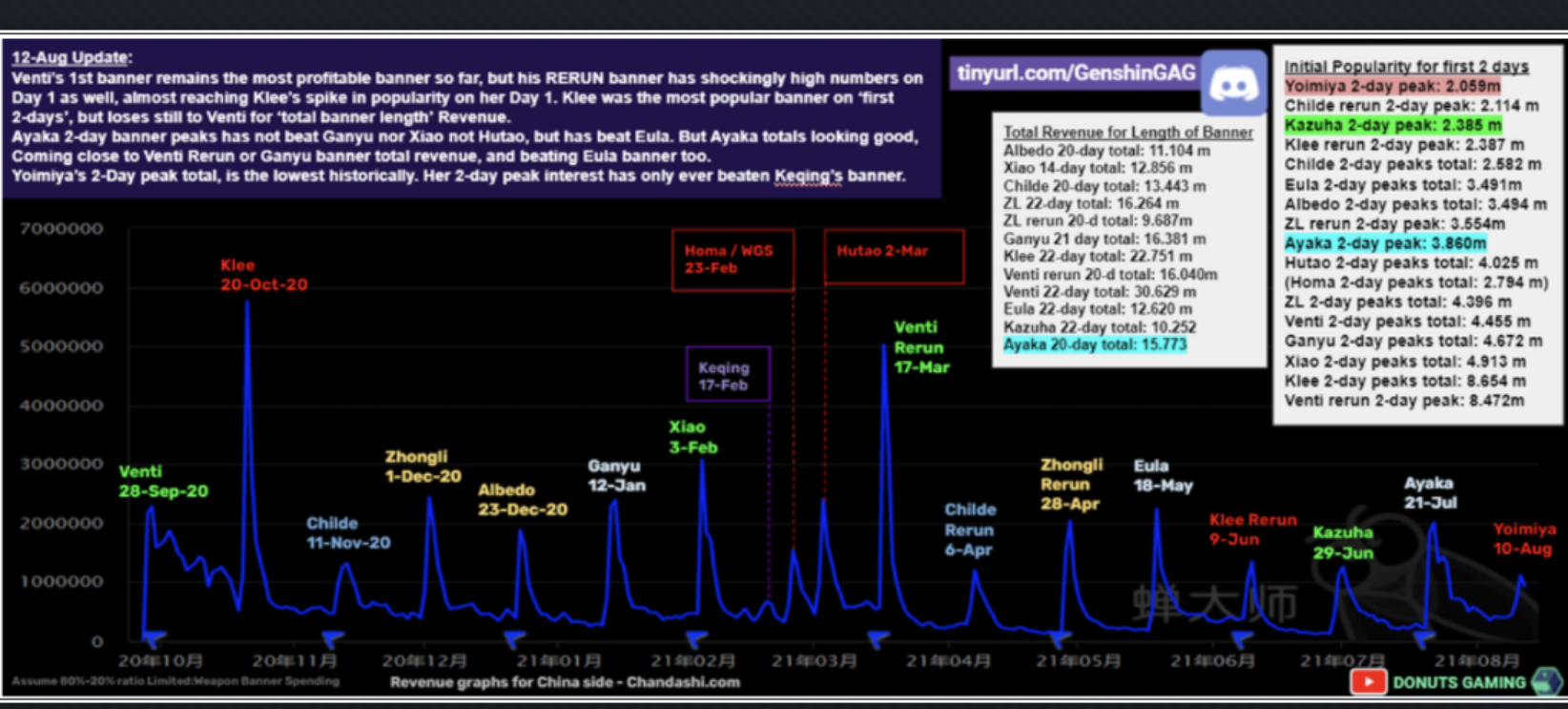The width and height of the screenshot is (1568, 709).
Task: Select the "Kazuha 29-Jun" chart label
Action: pos(1343,543)
